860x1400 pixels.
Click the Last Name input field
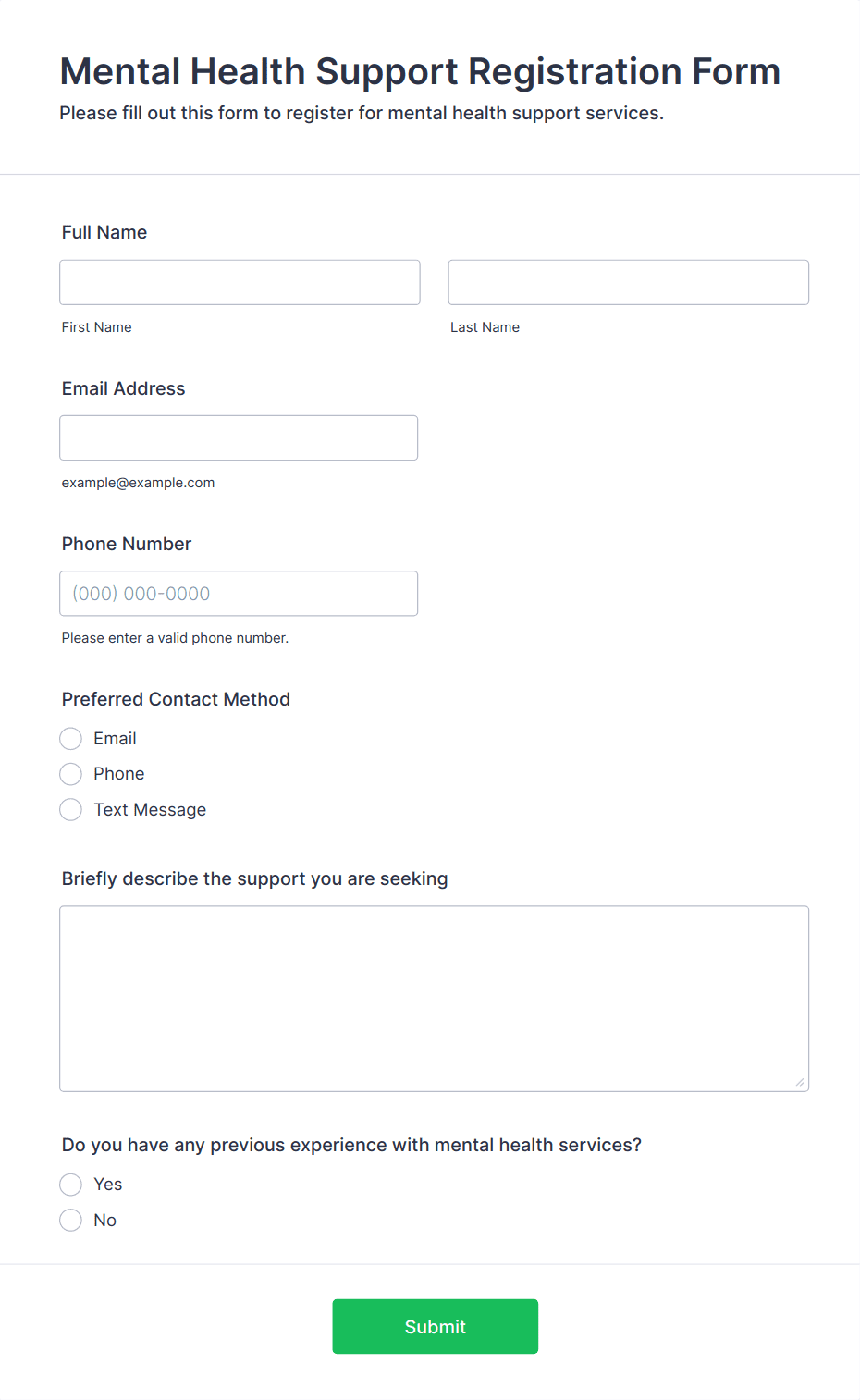pos(628,282)
